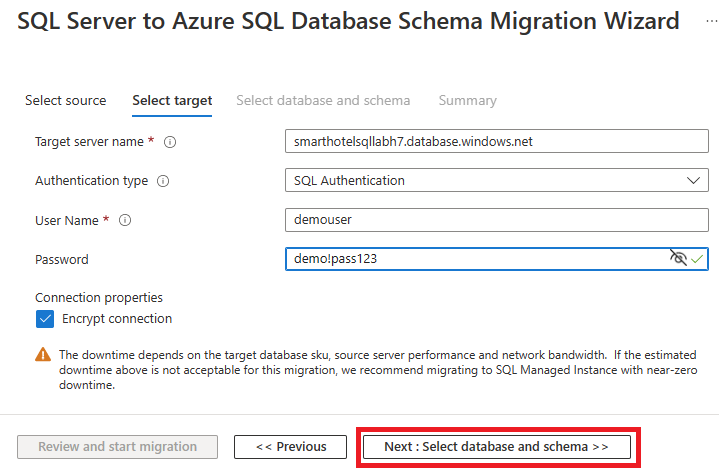Screen dimensions: 719x473
Task: Click the green checkmark in Password field
Action: pos(697,259)
